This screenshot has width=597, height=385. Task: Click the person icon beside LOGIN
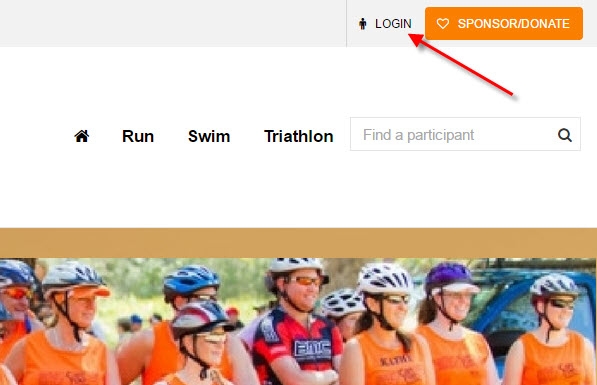pos(363,24)
